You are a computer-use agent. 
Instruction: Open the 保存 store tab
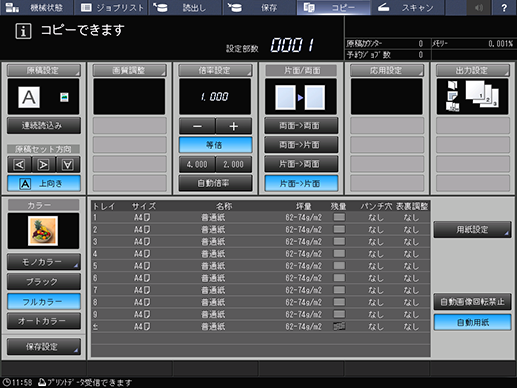click(259, 8)
